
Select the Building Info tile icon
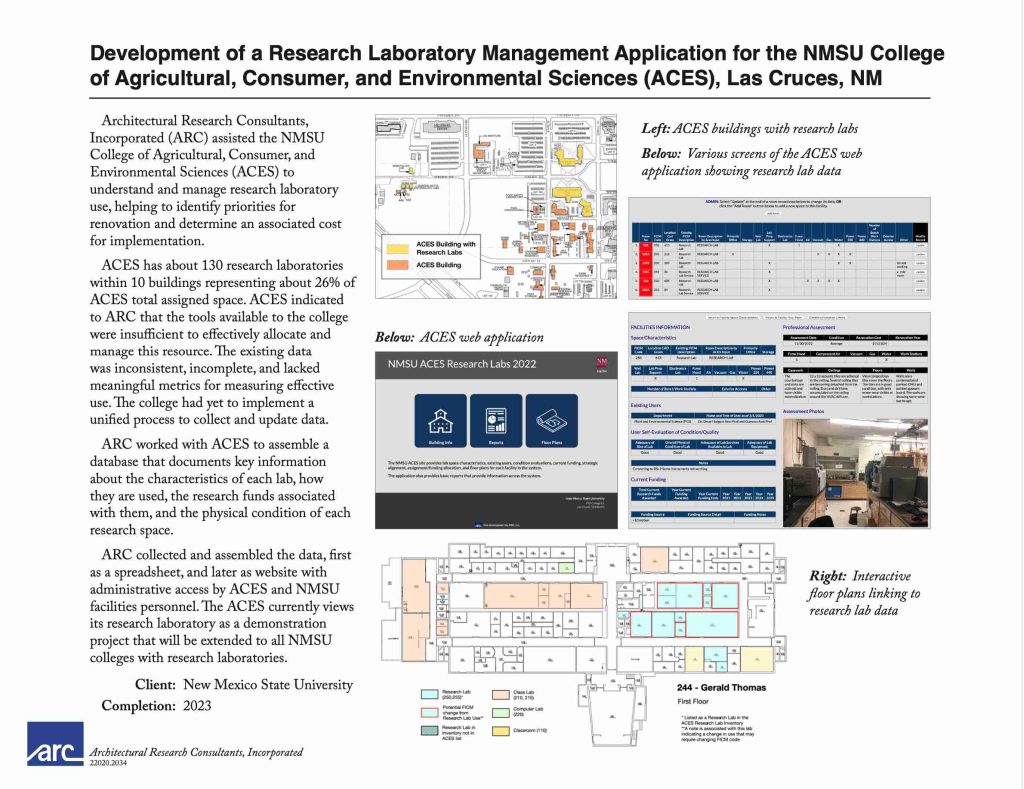(x=440, y=421)
